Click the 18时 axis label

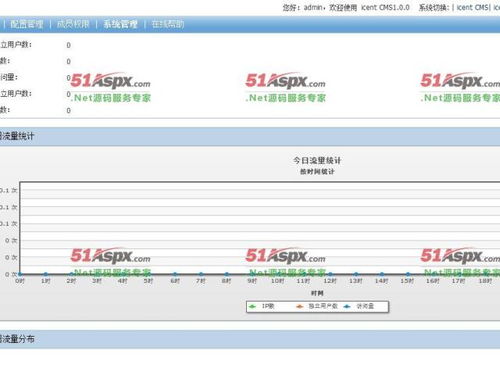tap(485, 281)
